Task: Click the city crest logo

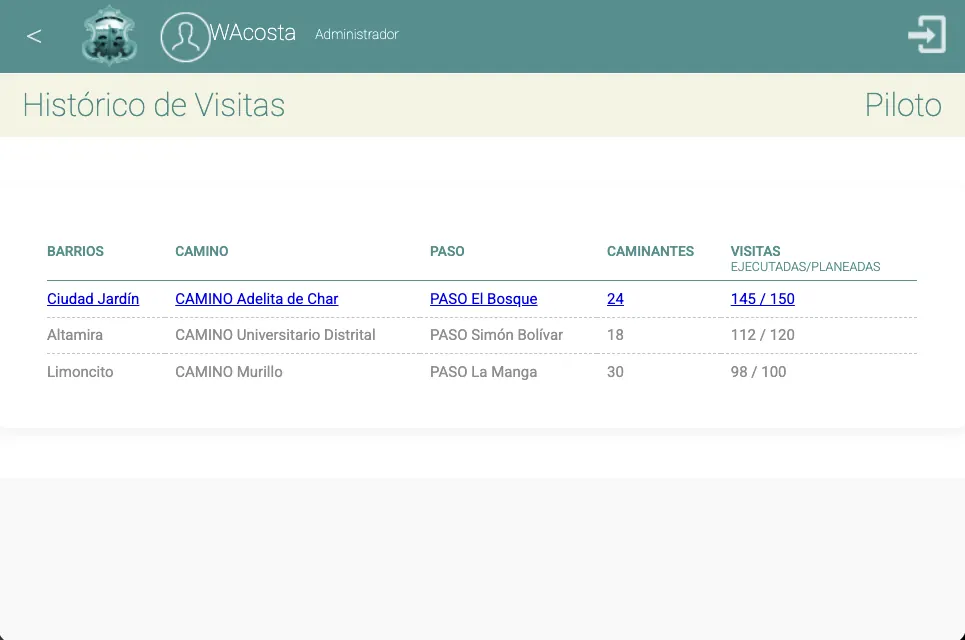Action: pos(110,35)
